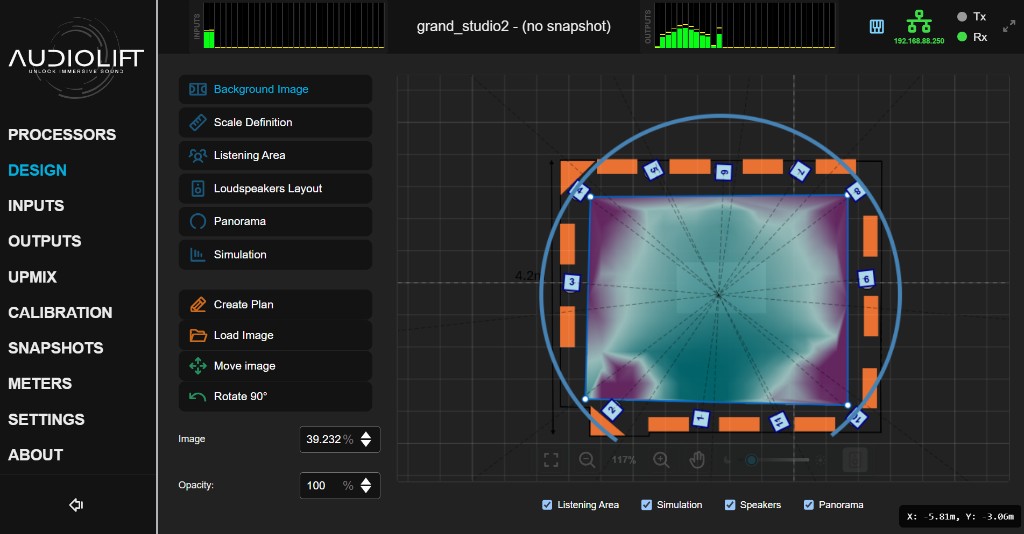Viewport: 1024px width, 534px height.
Task: Click the X Y coordinates readout
Action: [x=960, y=516]
